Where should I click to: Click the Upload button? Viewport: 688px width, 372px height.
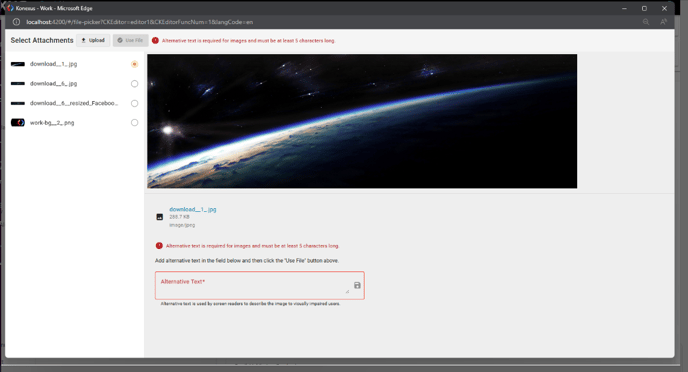pos(93,40)
